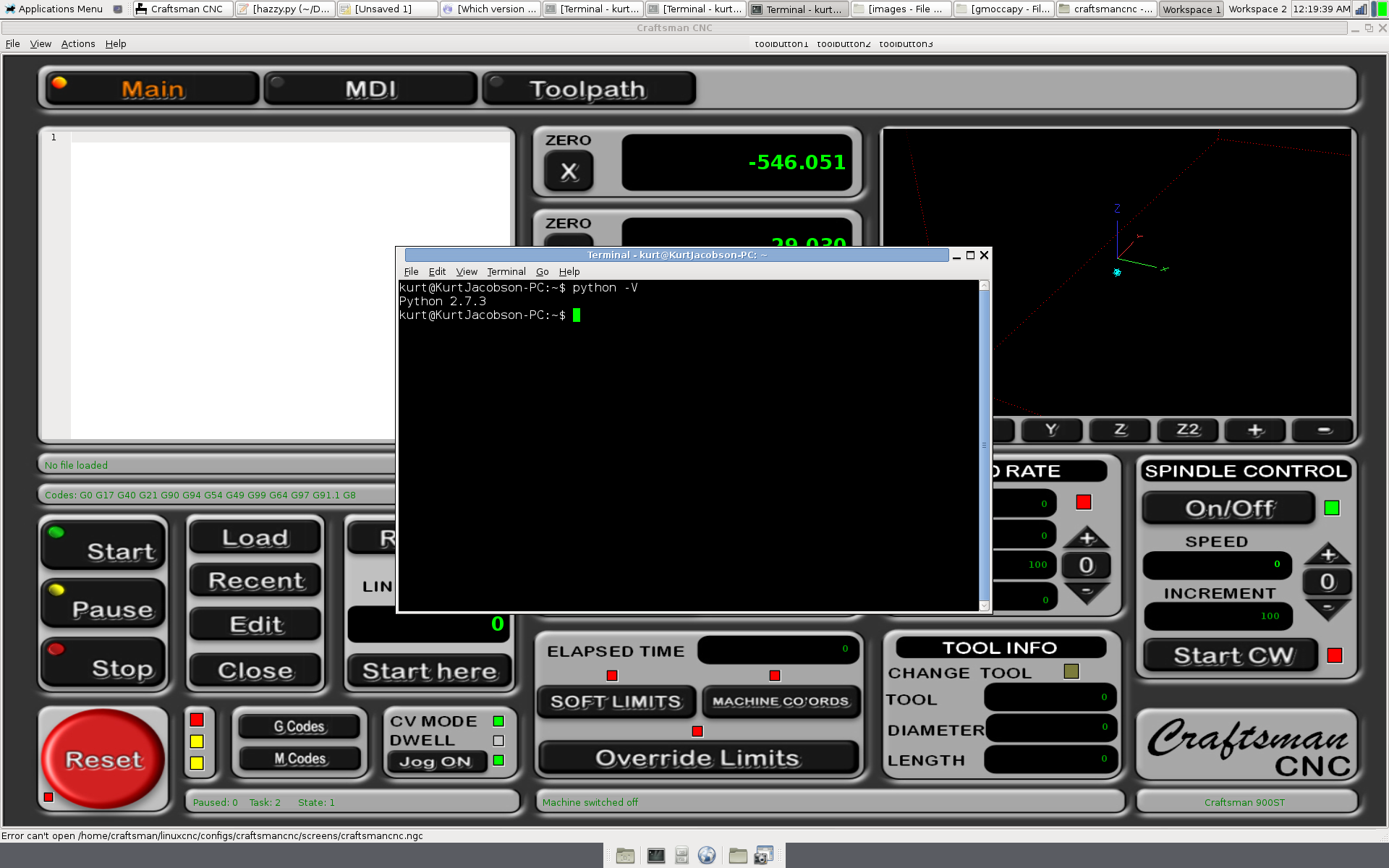Open the screenshot camera icon in dock
The image size is (1389, 868).
[763, 856]
